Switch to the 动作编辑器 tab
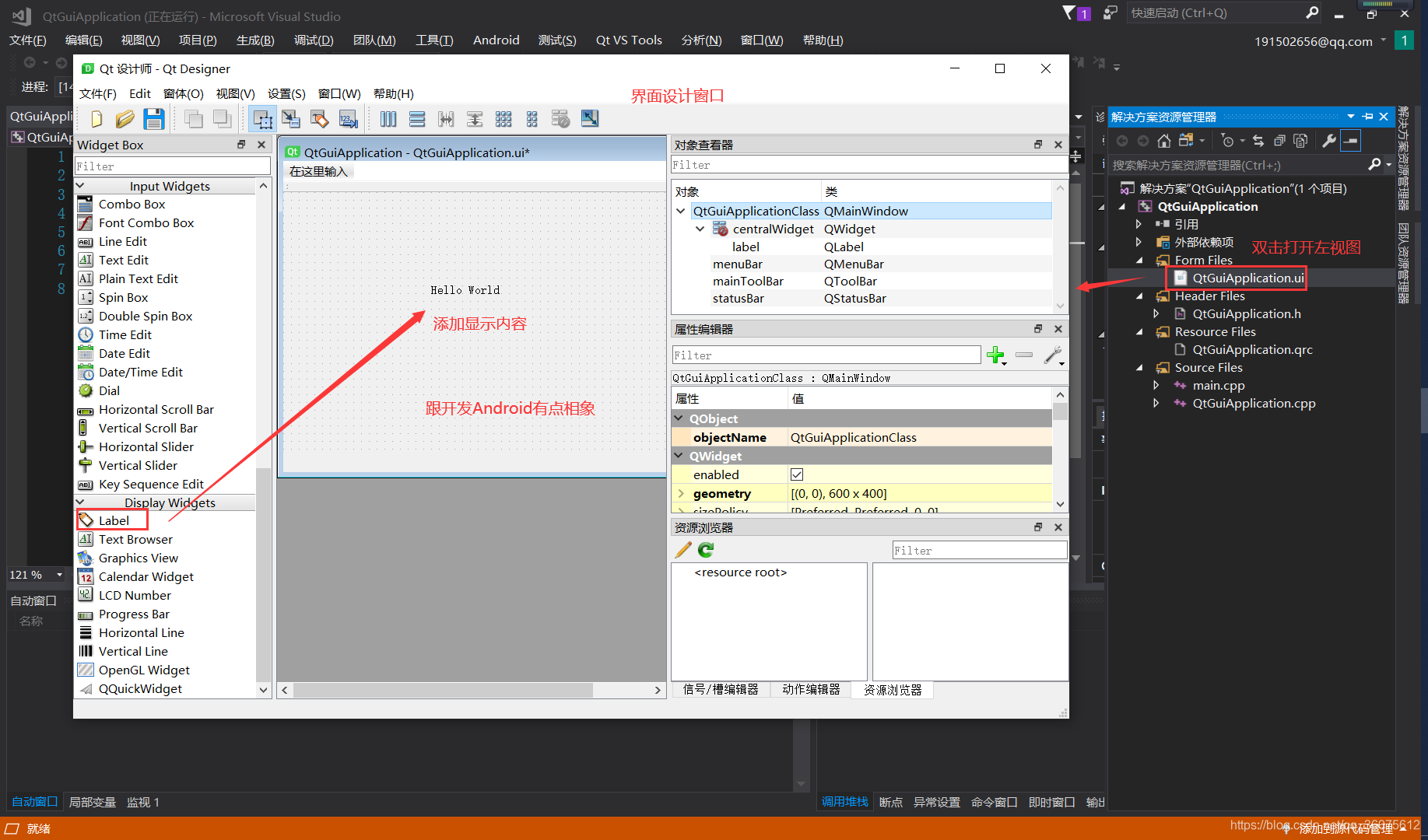This screenshot has height=840, width=1428. tap(810, 689)
